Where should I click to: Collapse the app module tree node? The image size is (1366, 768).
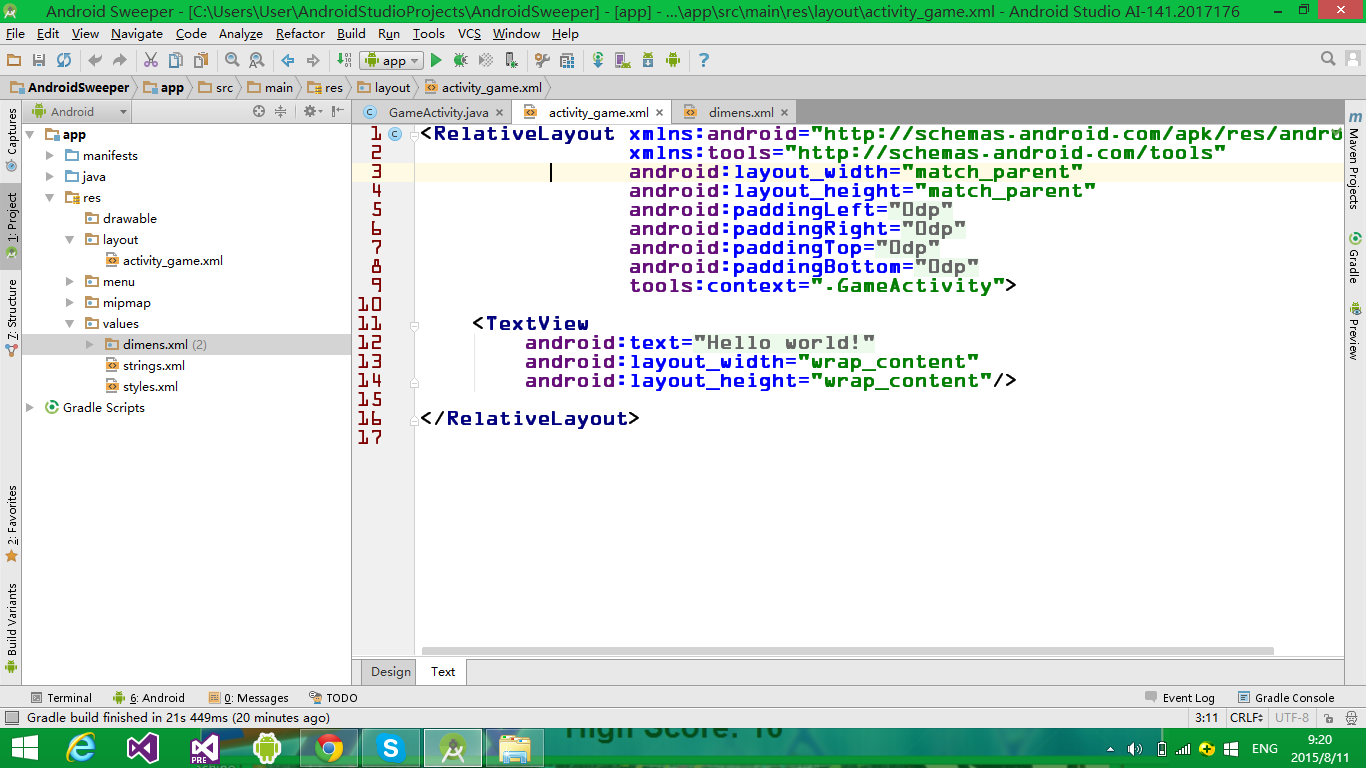(x=30, y=134)
